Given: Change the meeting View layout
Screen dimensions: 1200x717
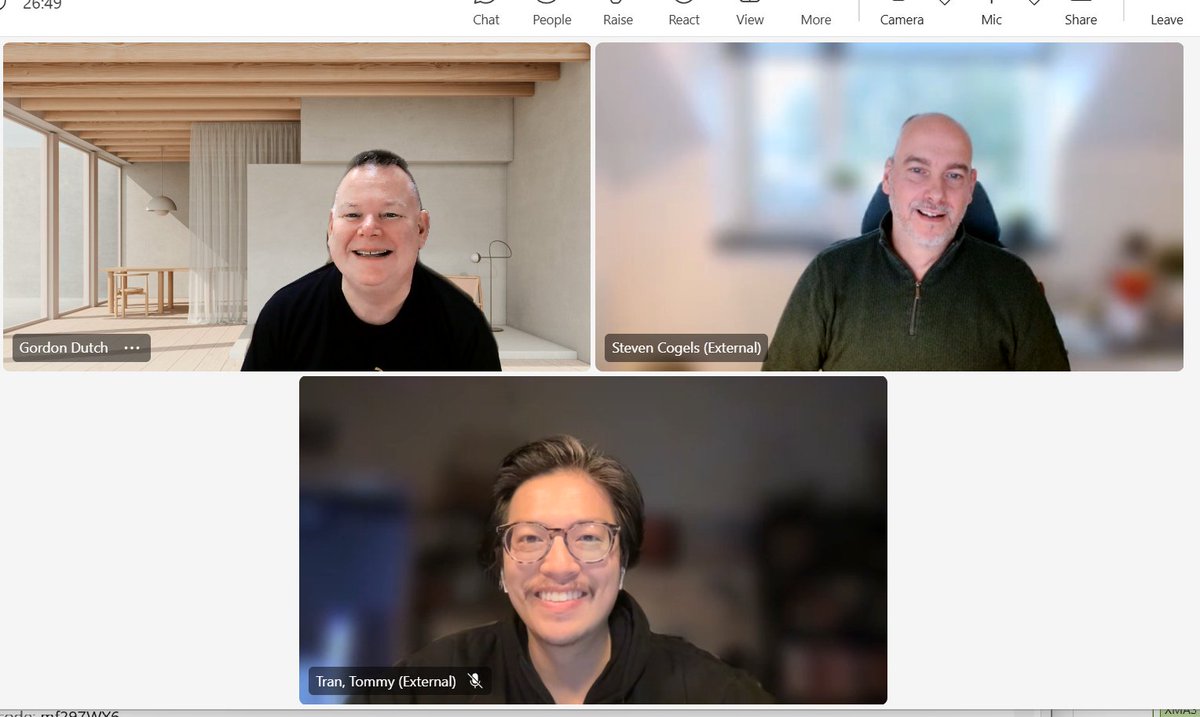Looking at the screenshot, I should 750,13.
